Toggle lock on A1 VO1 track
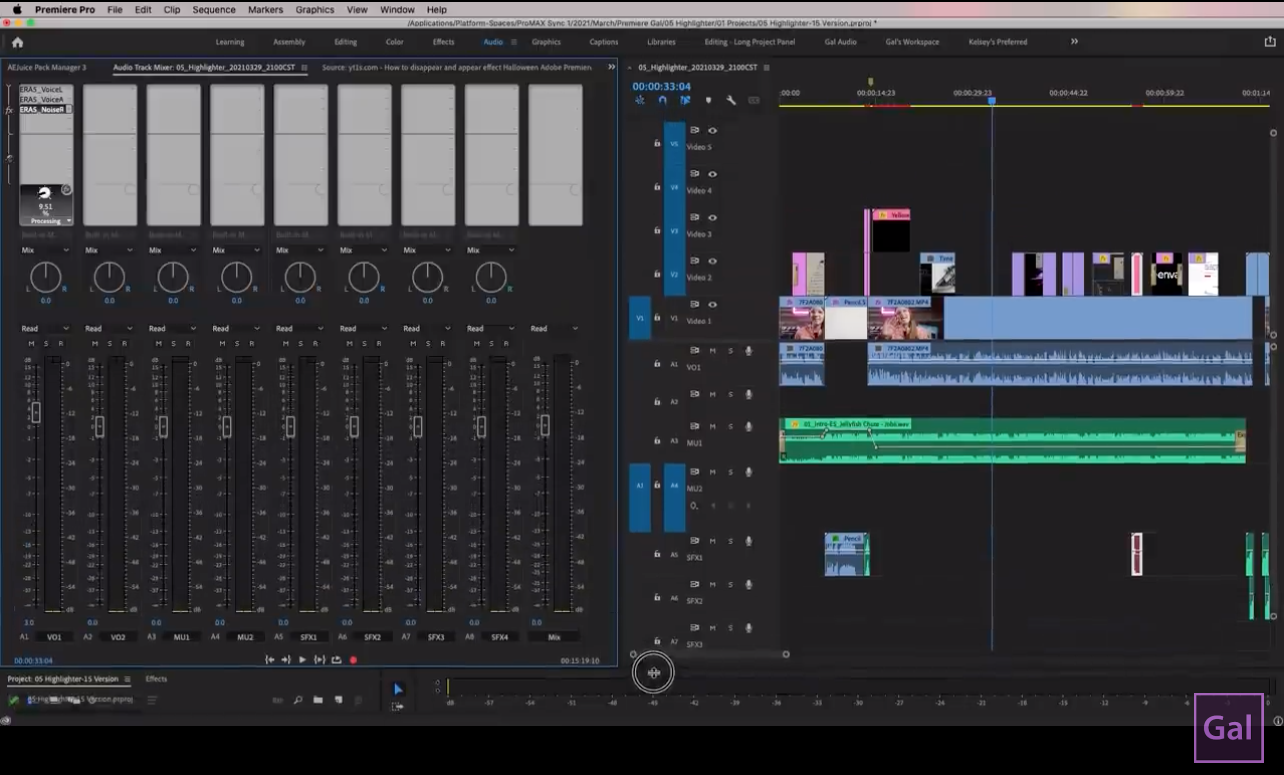 pyautogui.click(x=657, y=364)
